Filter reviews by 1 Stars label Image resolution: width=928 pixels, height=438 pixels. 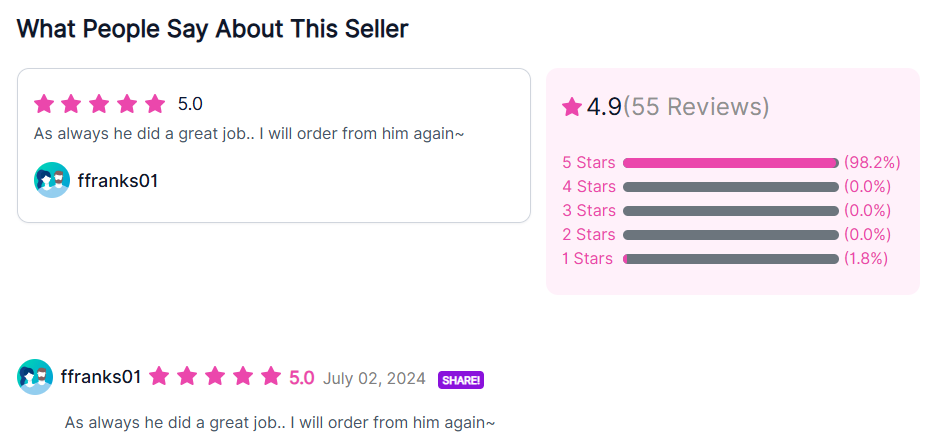pos(588,259)
